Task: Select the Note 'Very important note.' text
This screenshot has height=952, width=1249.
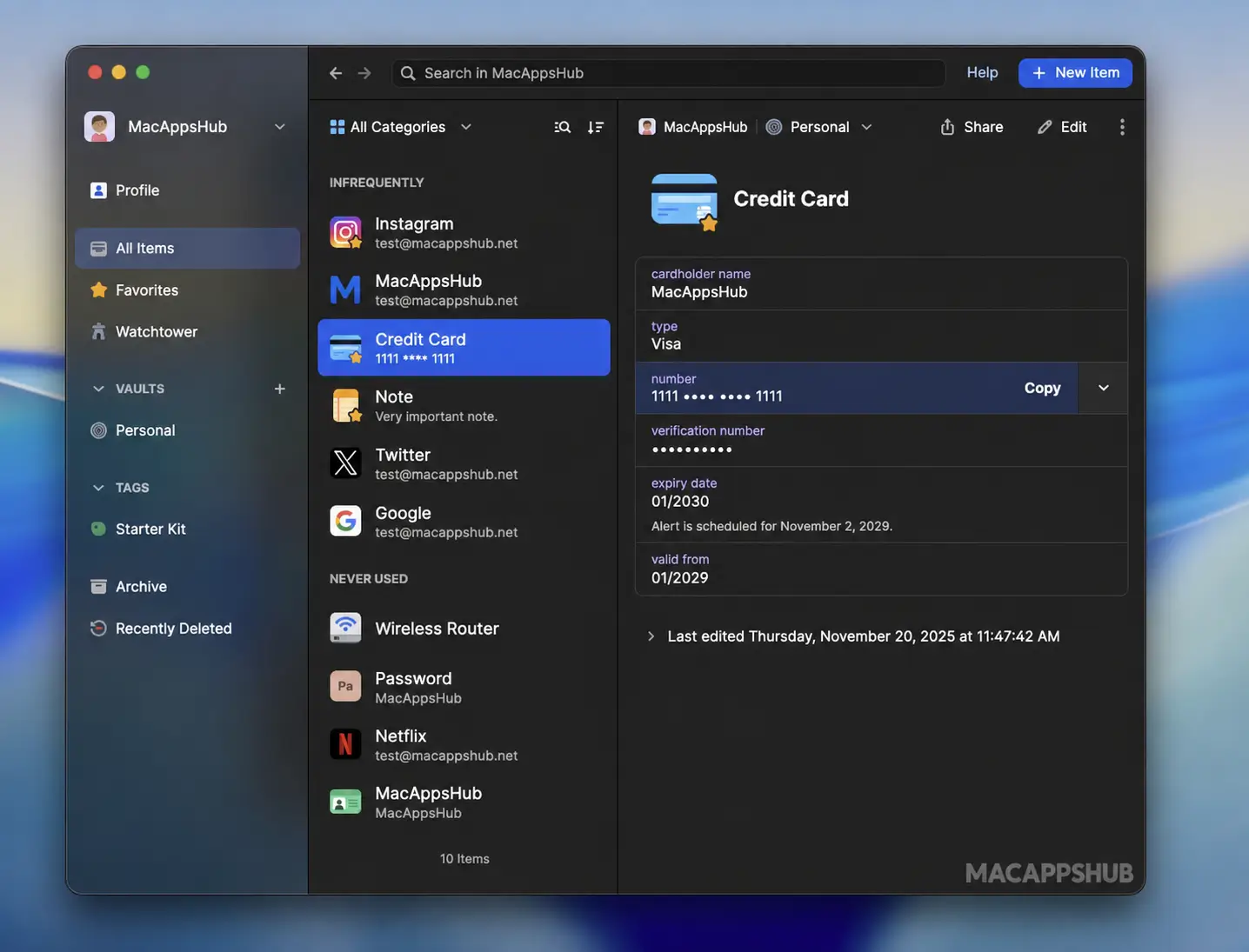Action: [436, 416]
